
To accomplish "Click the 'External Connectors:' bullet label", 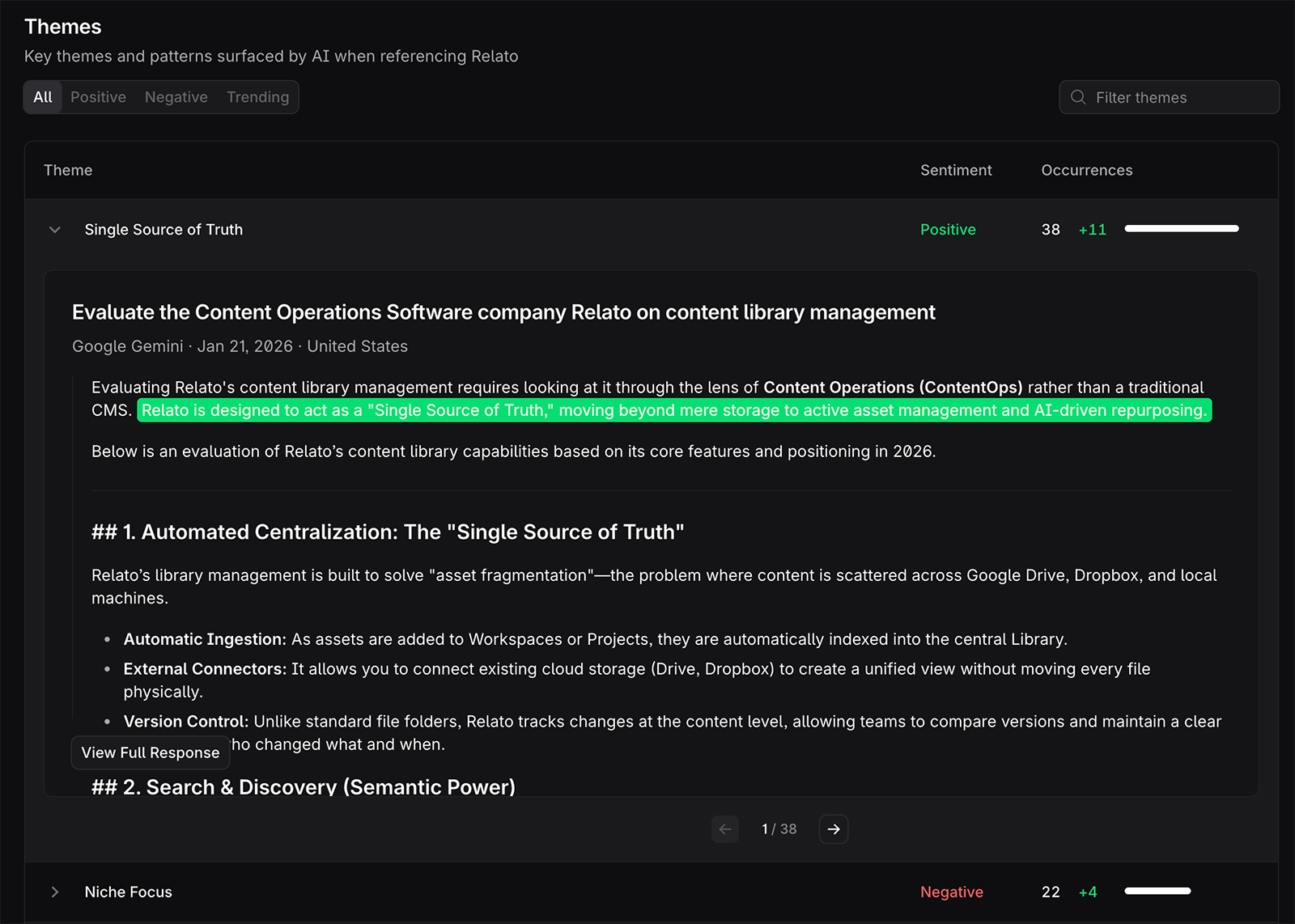I will (205, 669).
